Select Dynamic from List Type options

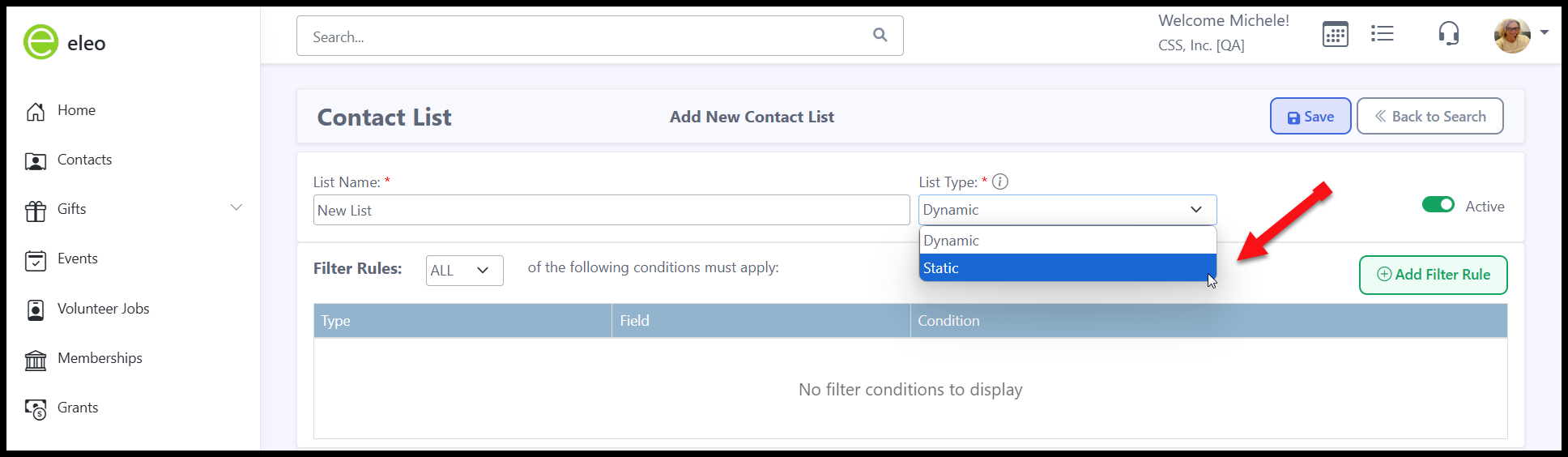point(1067,241)
